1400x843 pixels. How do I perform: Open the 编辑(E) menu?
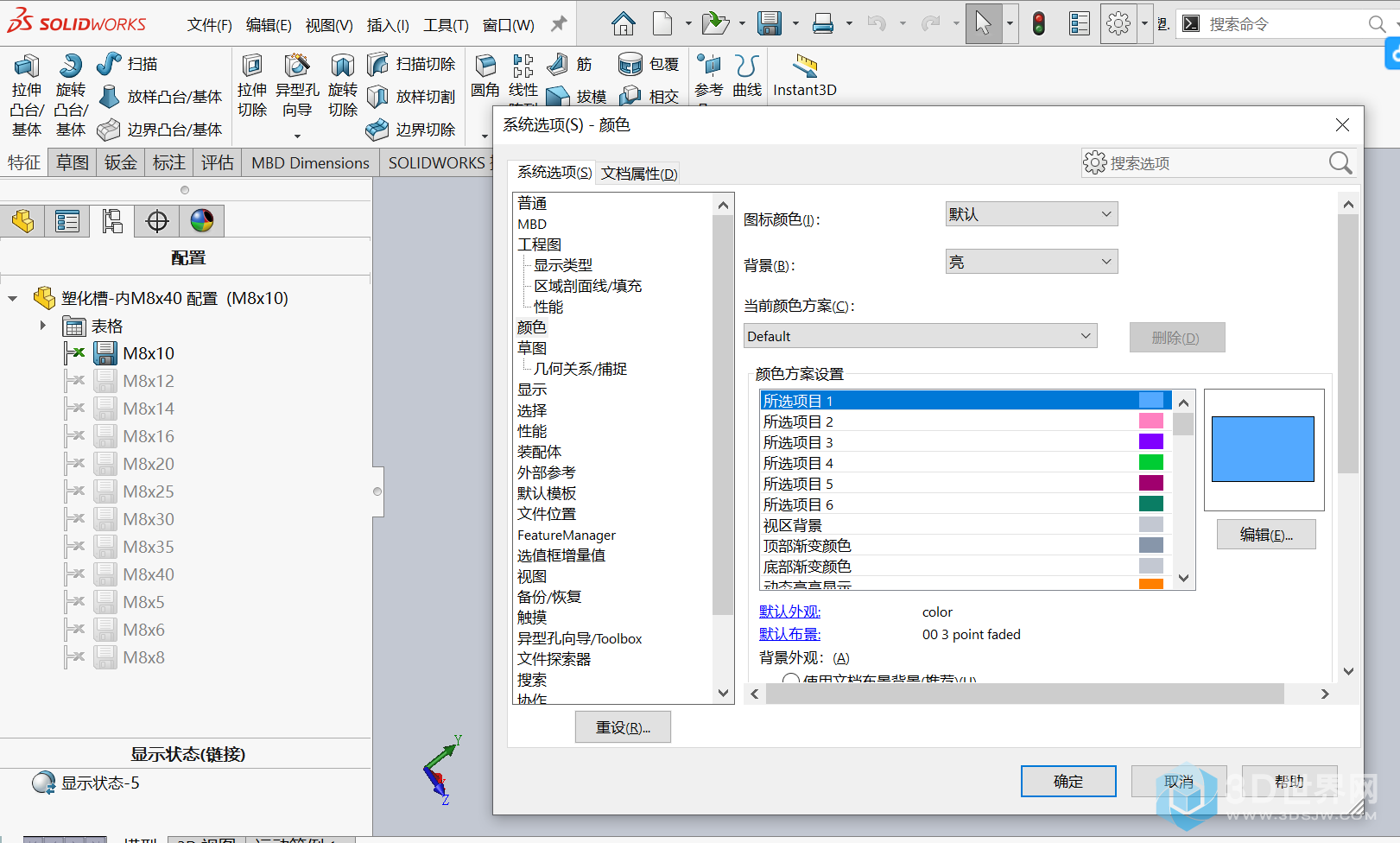coord(269,25)
